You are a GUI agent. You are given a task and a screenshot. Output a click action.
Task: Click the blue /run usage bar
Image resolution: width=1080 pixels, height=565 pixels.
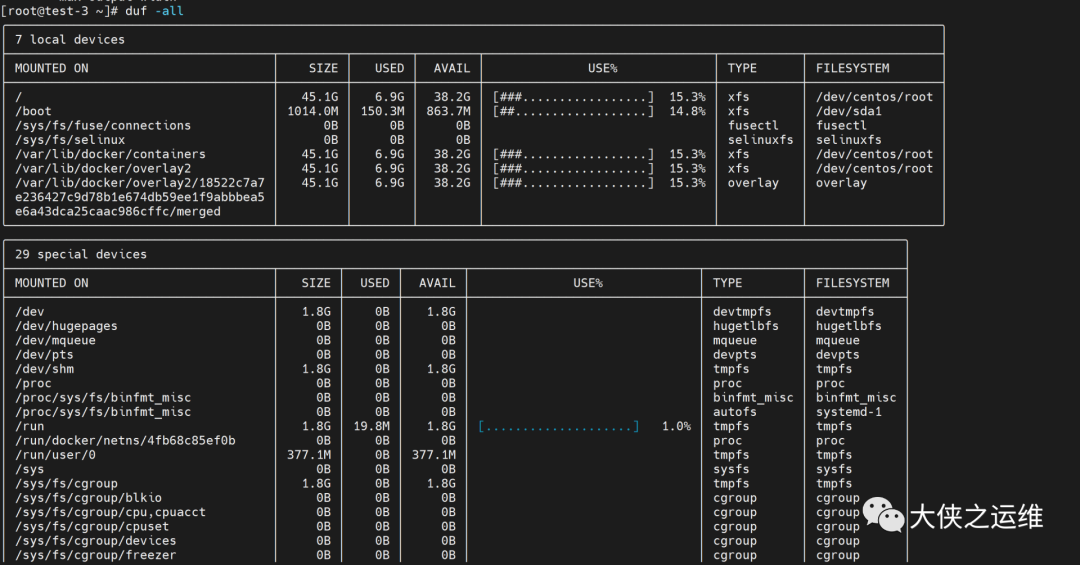click(559, 427)
